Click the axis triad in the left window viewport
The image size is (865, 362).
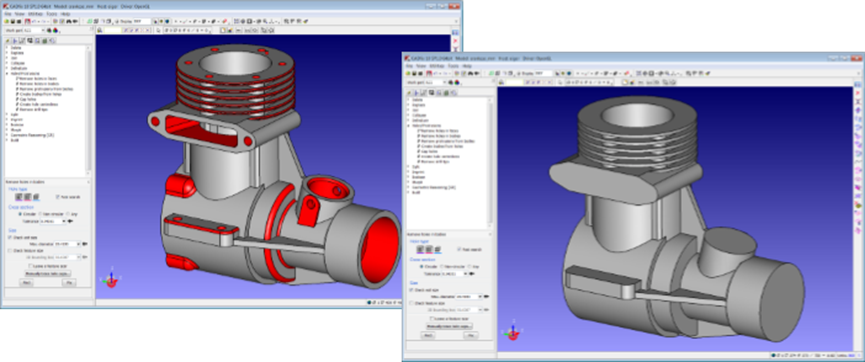tap(110, 280)
